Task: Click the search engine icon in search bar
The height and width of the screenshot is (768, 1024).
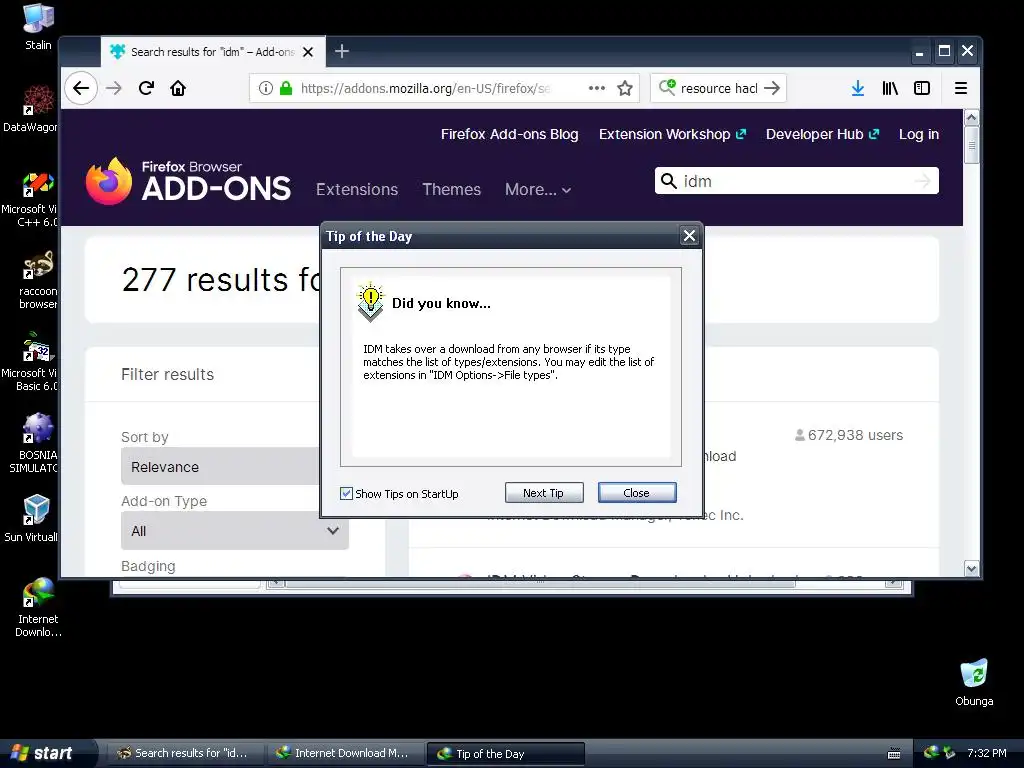Action: coord(667,88)
